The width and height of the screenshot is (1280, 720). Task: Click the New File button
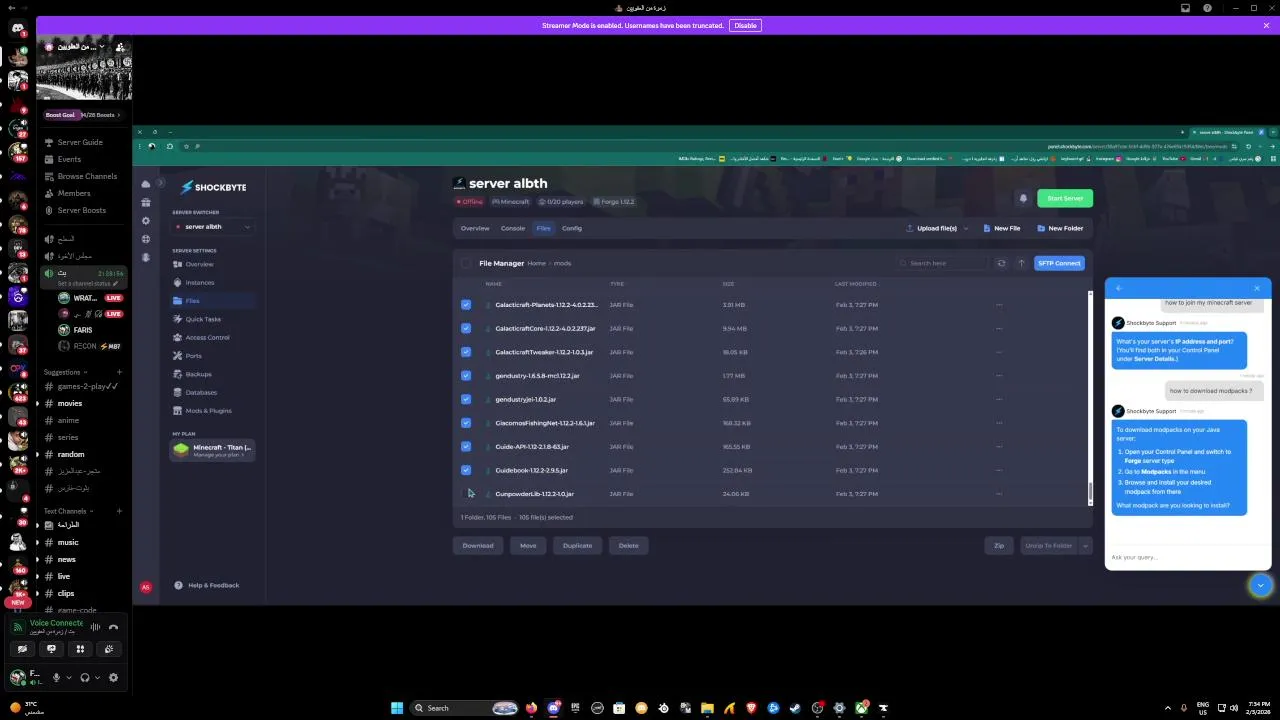(x=1001, y=228)
